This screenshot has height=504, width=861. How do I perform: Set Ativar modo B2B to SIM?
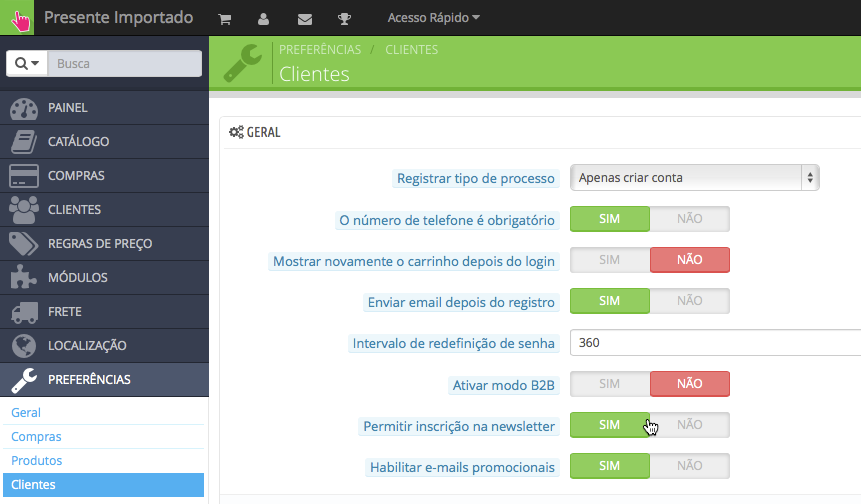(x=610, y=384)
